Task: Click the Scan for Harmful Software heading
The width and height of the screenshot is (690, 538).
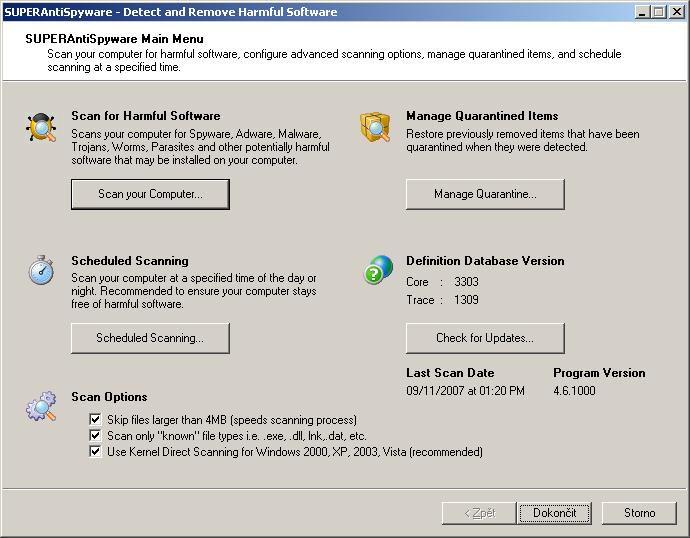Action: tap(146, 116)
